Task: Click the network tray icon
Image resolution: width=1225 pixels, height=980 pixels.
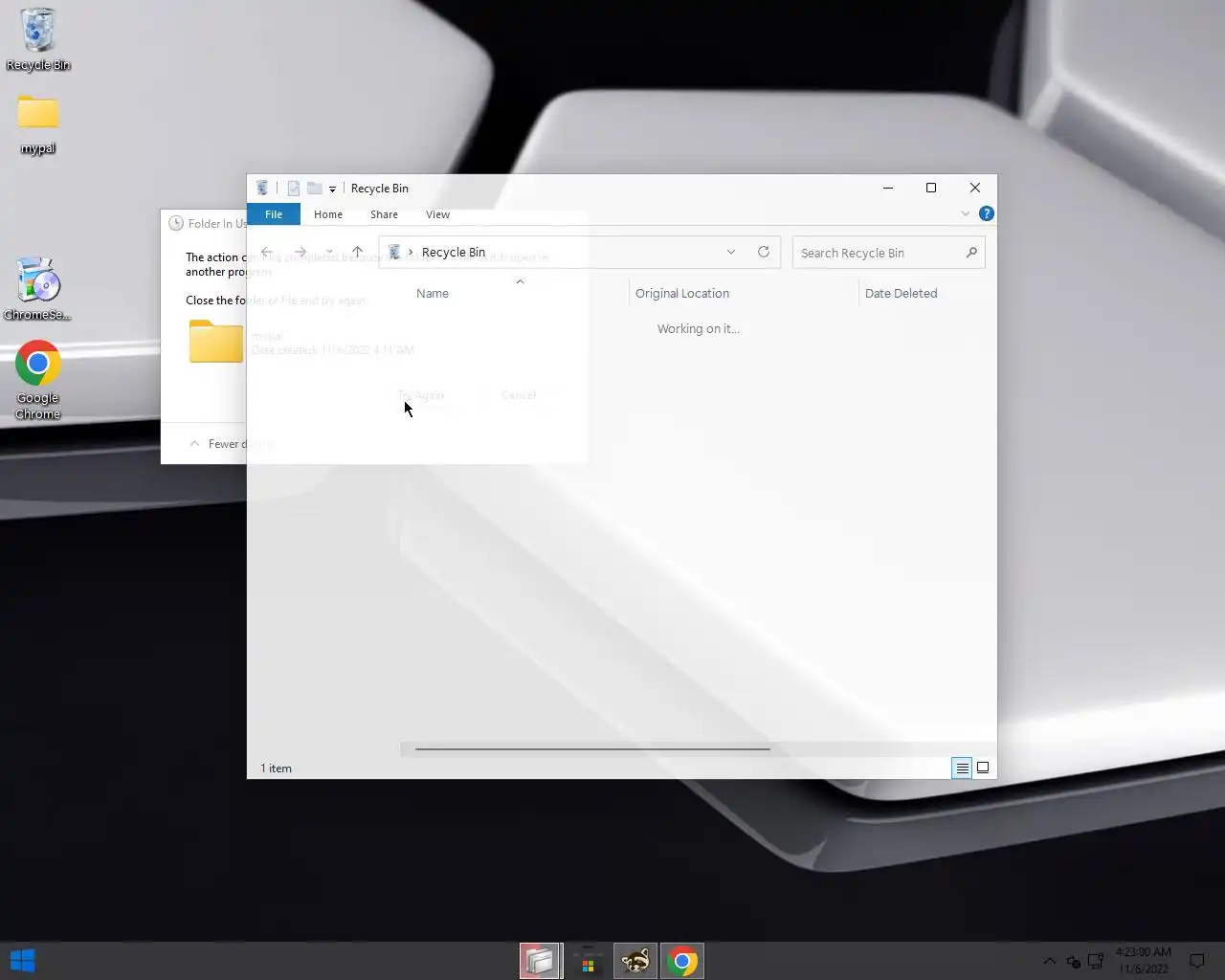Action: [x=1096, y=961]
